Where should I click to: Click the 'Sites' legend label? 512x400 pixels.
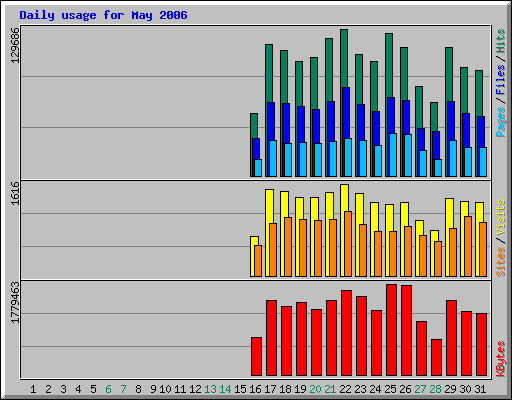pyautogui.click(x=500, y=262)
